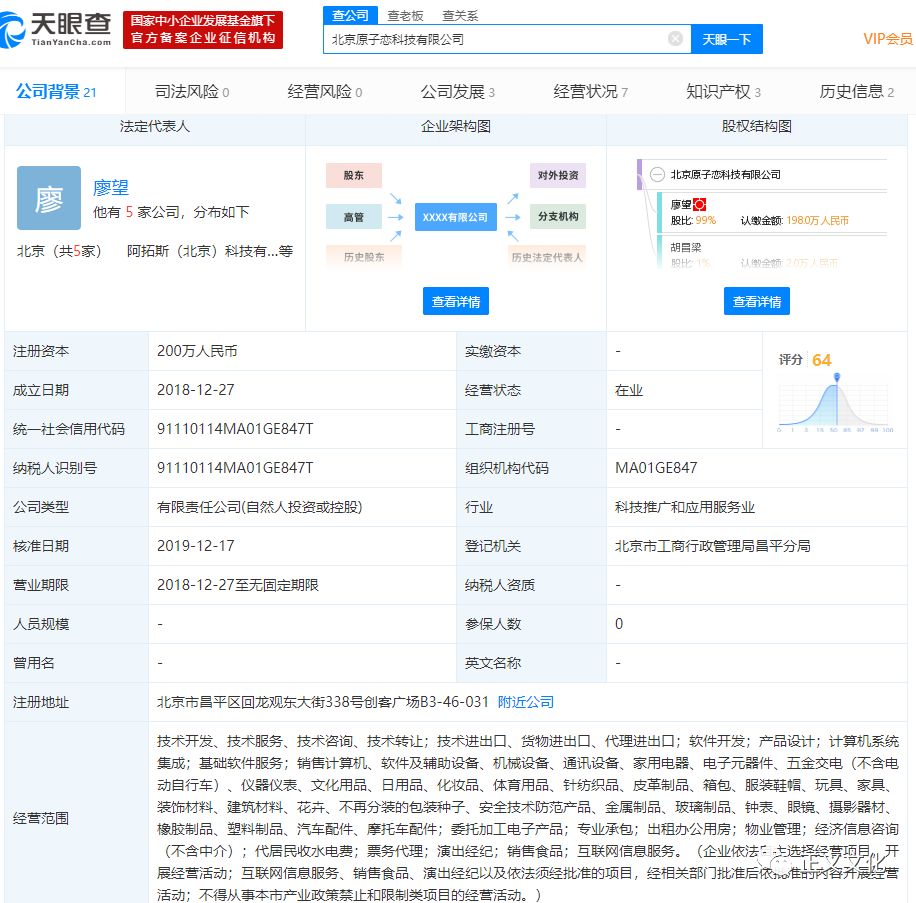The image size is (916, 903).
Task: Click the 天眼一下 search button
Action: tap(726, 39)
